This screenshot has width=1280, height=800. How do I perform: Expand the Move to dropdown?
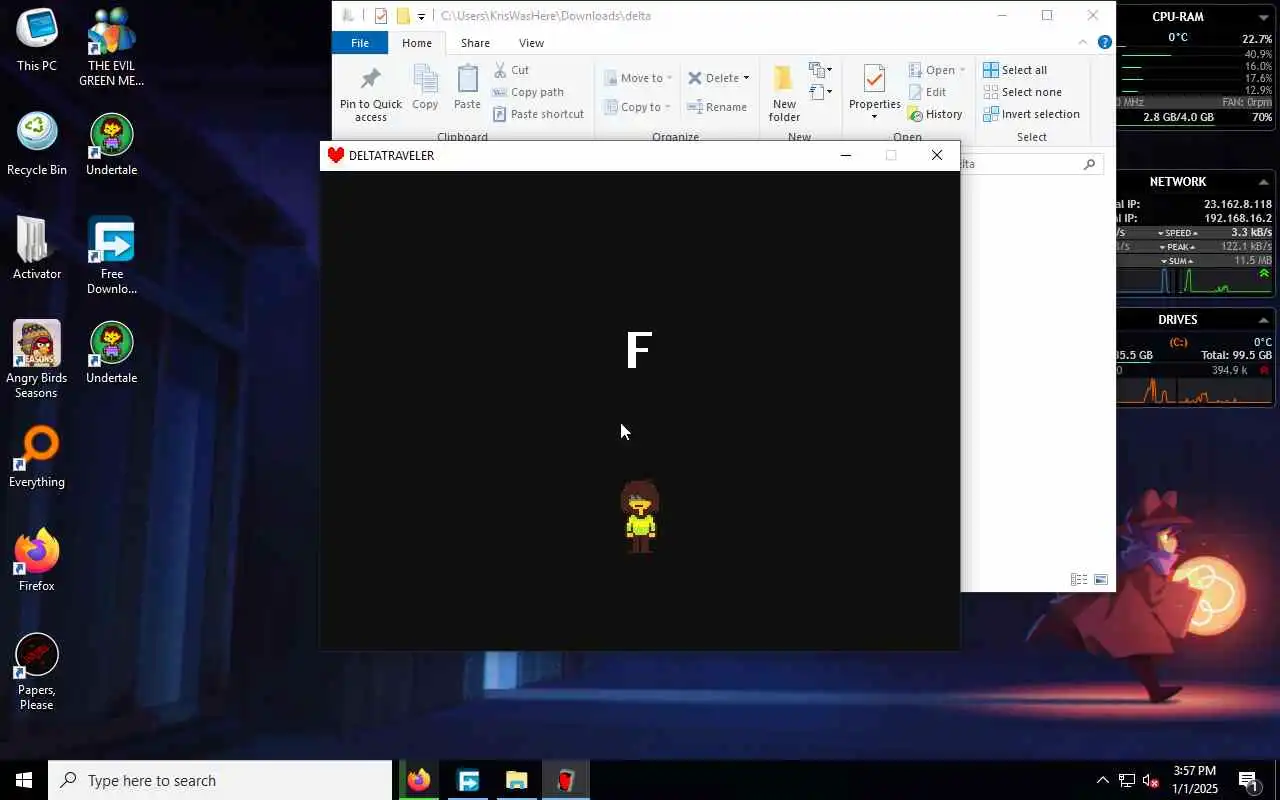[669, 78]
